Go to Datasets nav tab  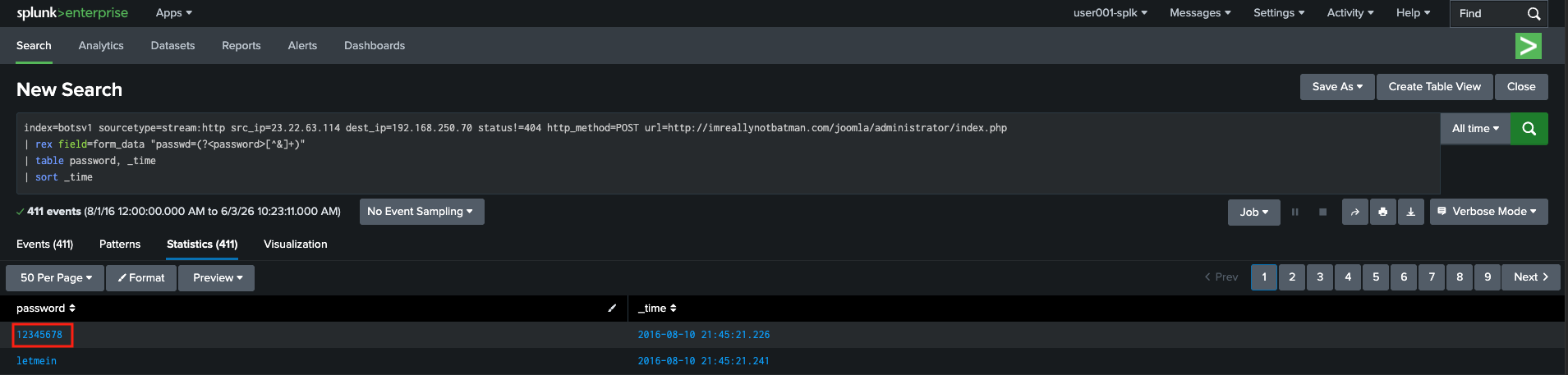pos(173,46)
